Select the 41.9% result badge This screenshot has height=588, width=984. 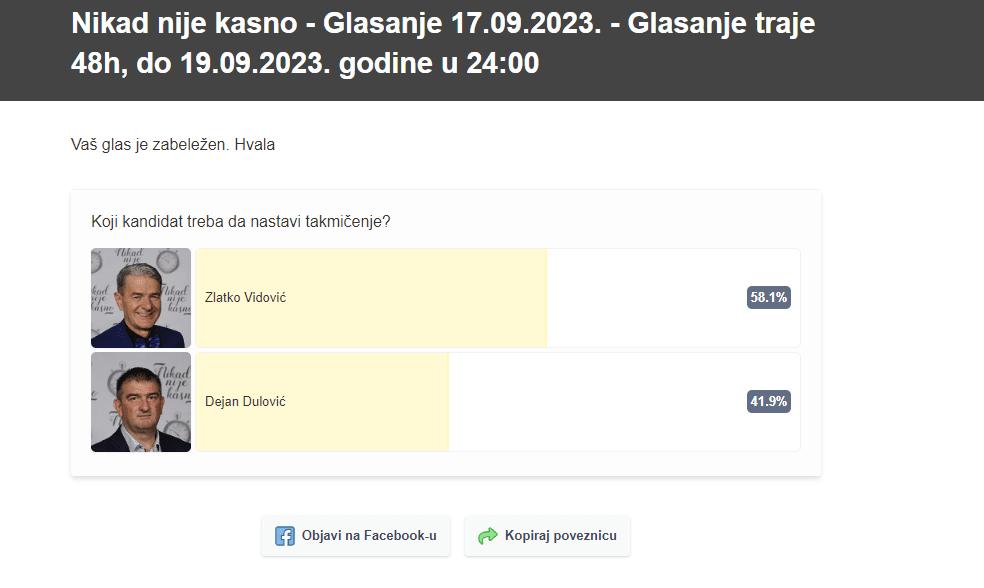click(x=769, y=402)
